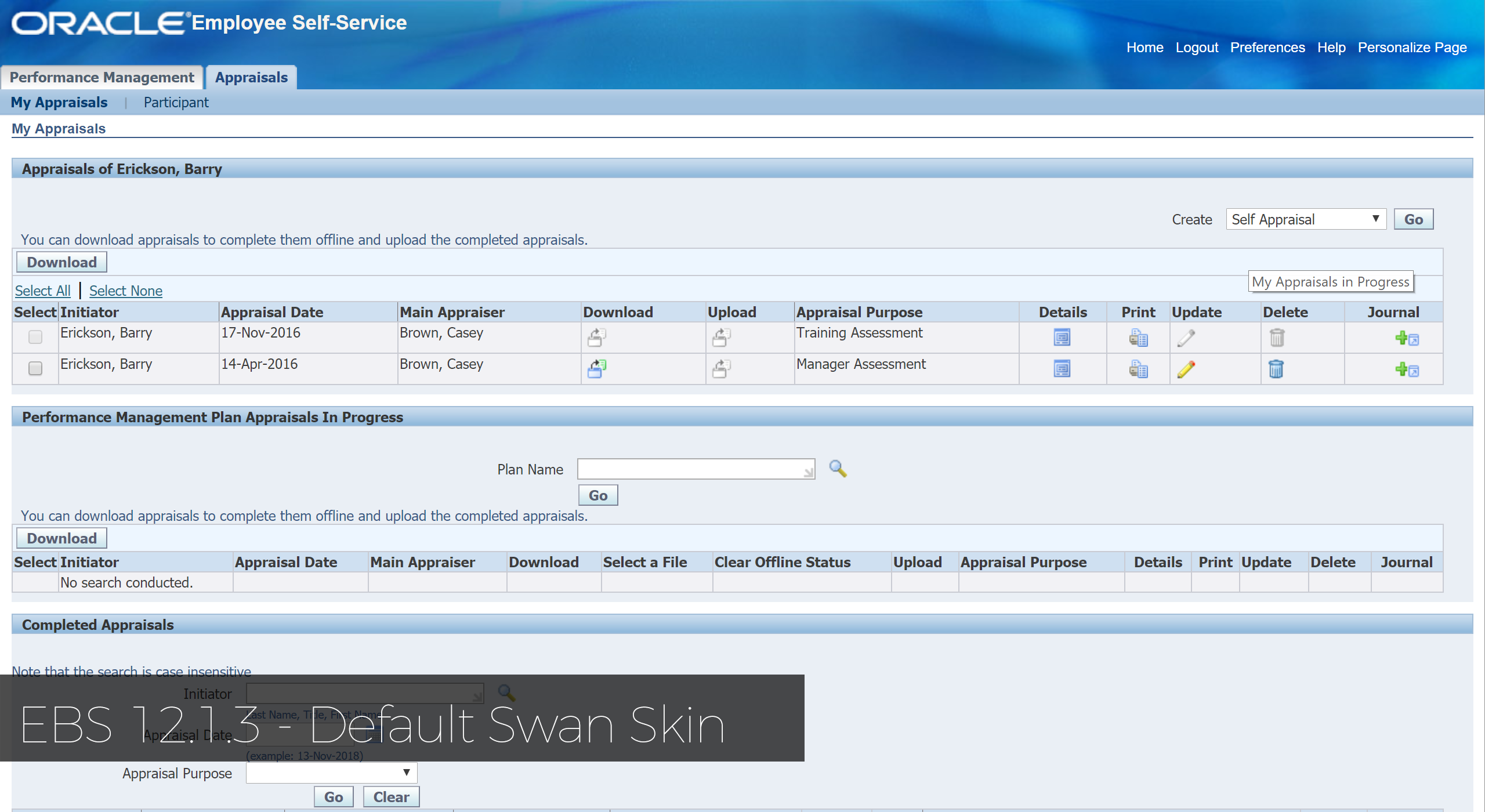Click Go in the Completed Appraisals search
The height and width of the screenshot is (812, 1485).
[x=334, y=797]
